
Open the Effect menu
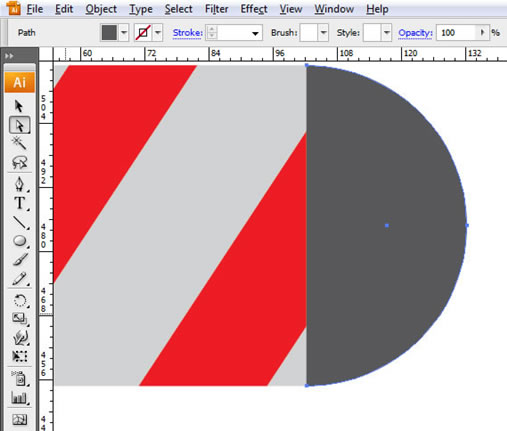click(x=254, y=9)
